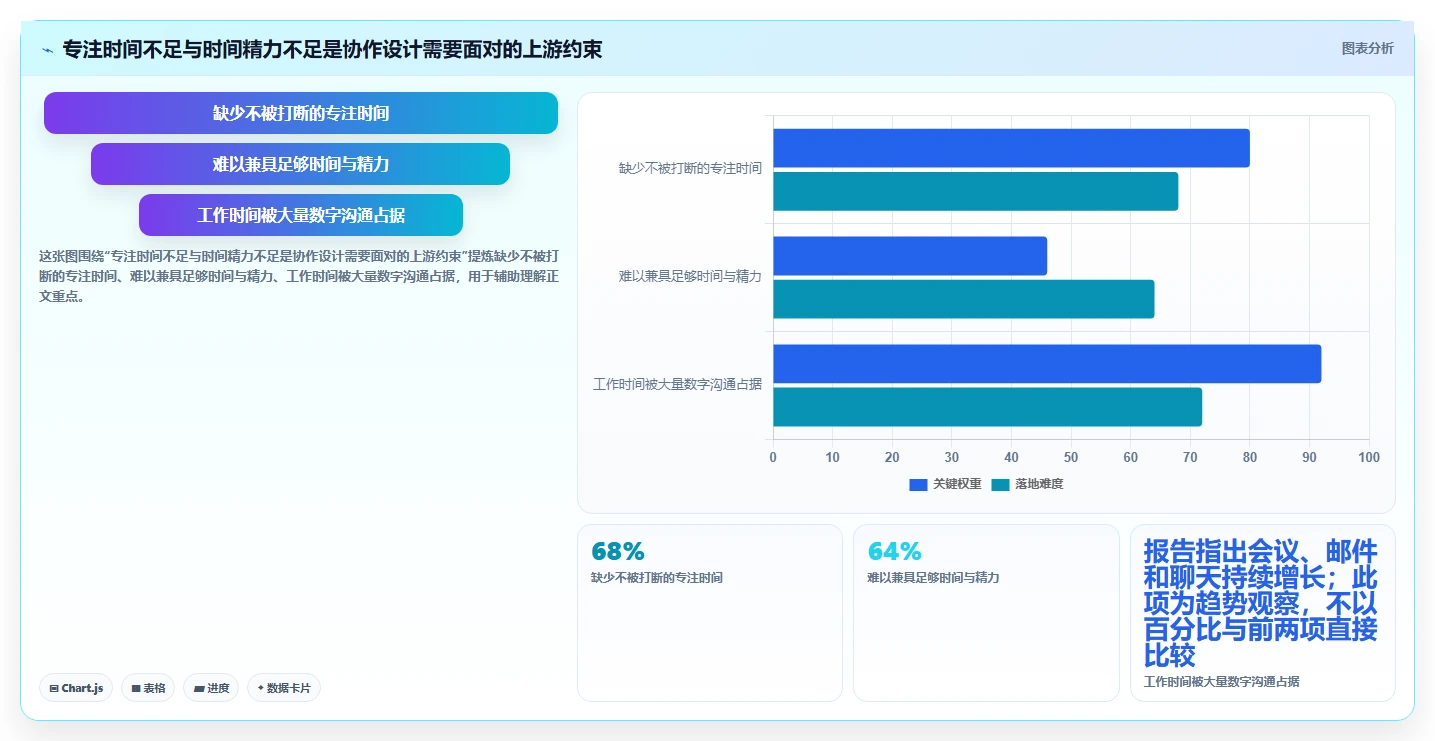
Task: Click the icon inside the 进度 chip
Action: (x=198, y=689)
